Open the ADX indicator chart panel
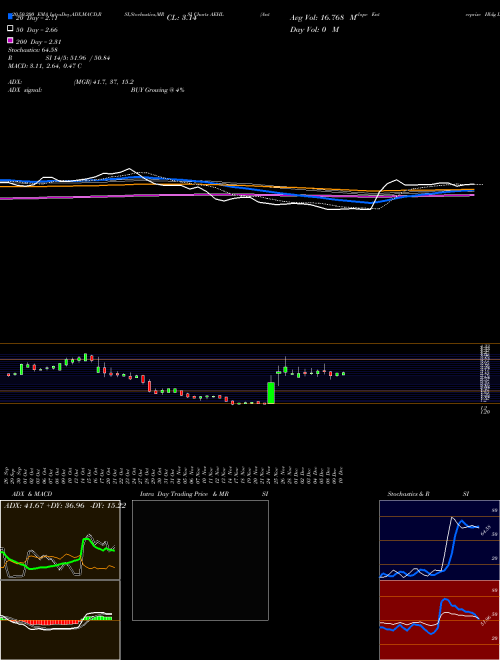Image resolution: width=500 pixels, height=660 pixels. pos(60,540)
